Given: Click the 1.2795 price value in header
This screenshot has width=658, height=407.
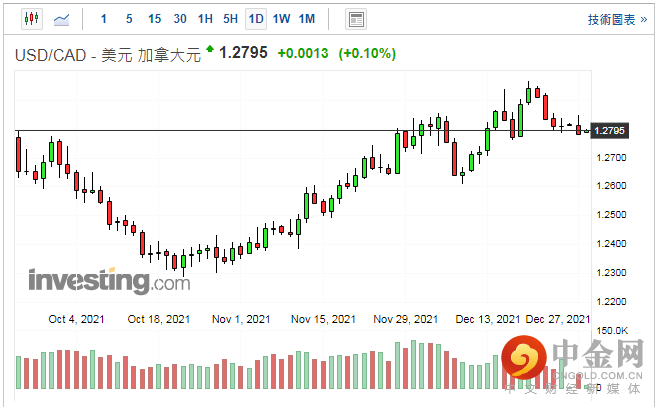Looking at the screenshot, I should point(243,53).
